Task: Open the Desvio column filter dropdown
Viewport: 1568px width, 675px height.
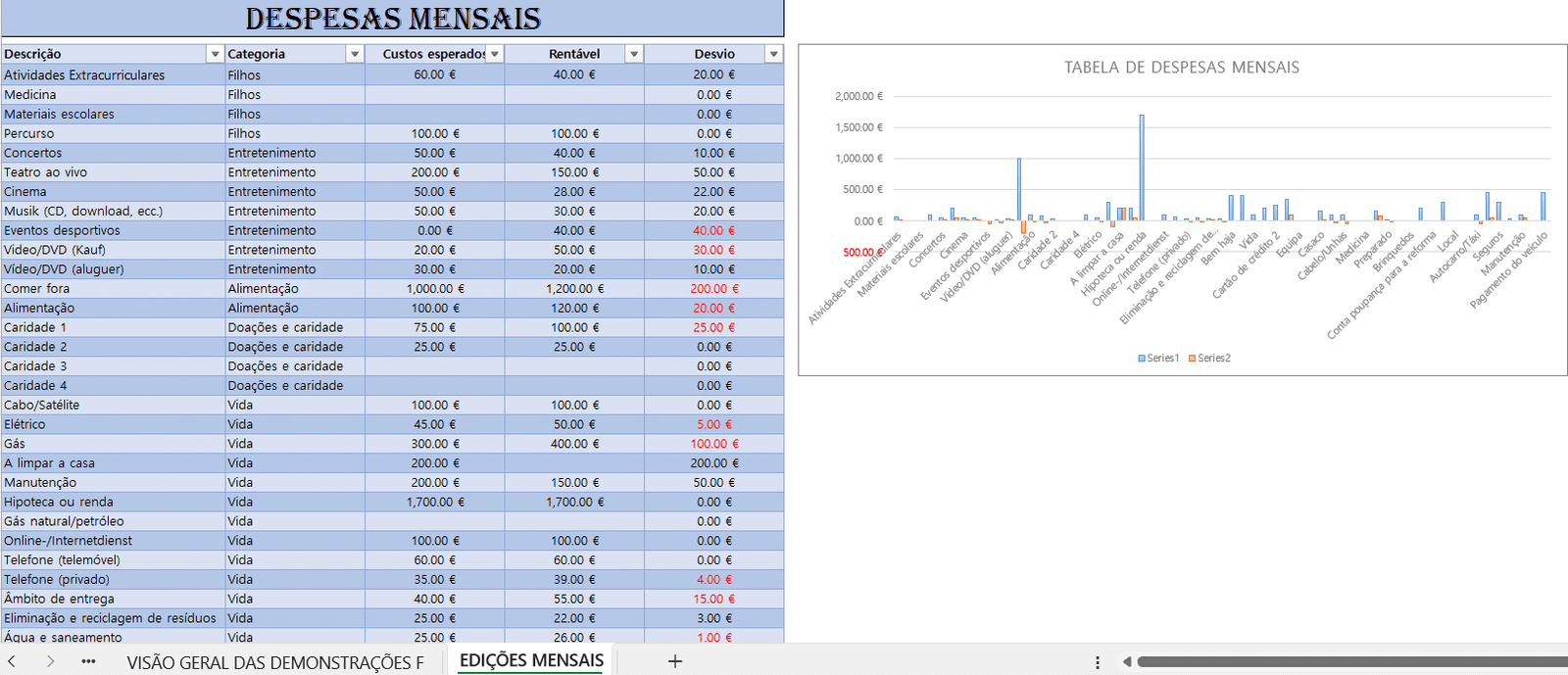Action: (774, 54)
